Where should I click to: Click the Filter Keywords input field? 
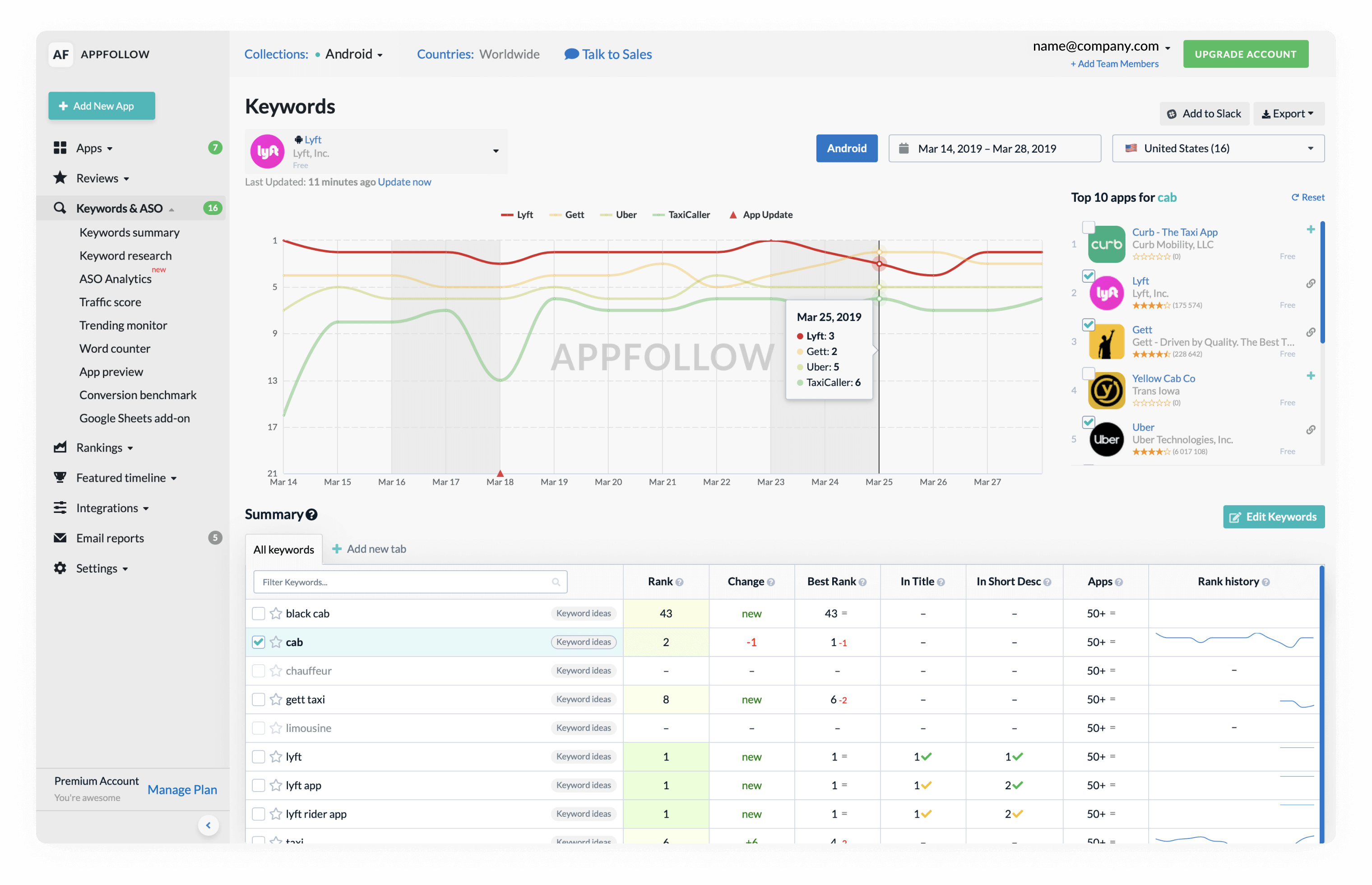pyautogui.click(x=410, y=582)
